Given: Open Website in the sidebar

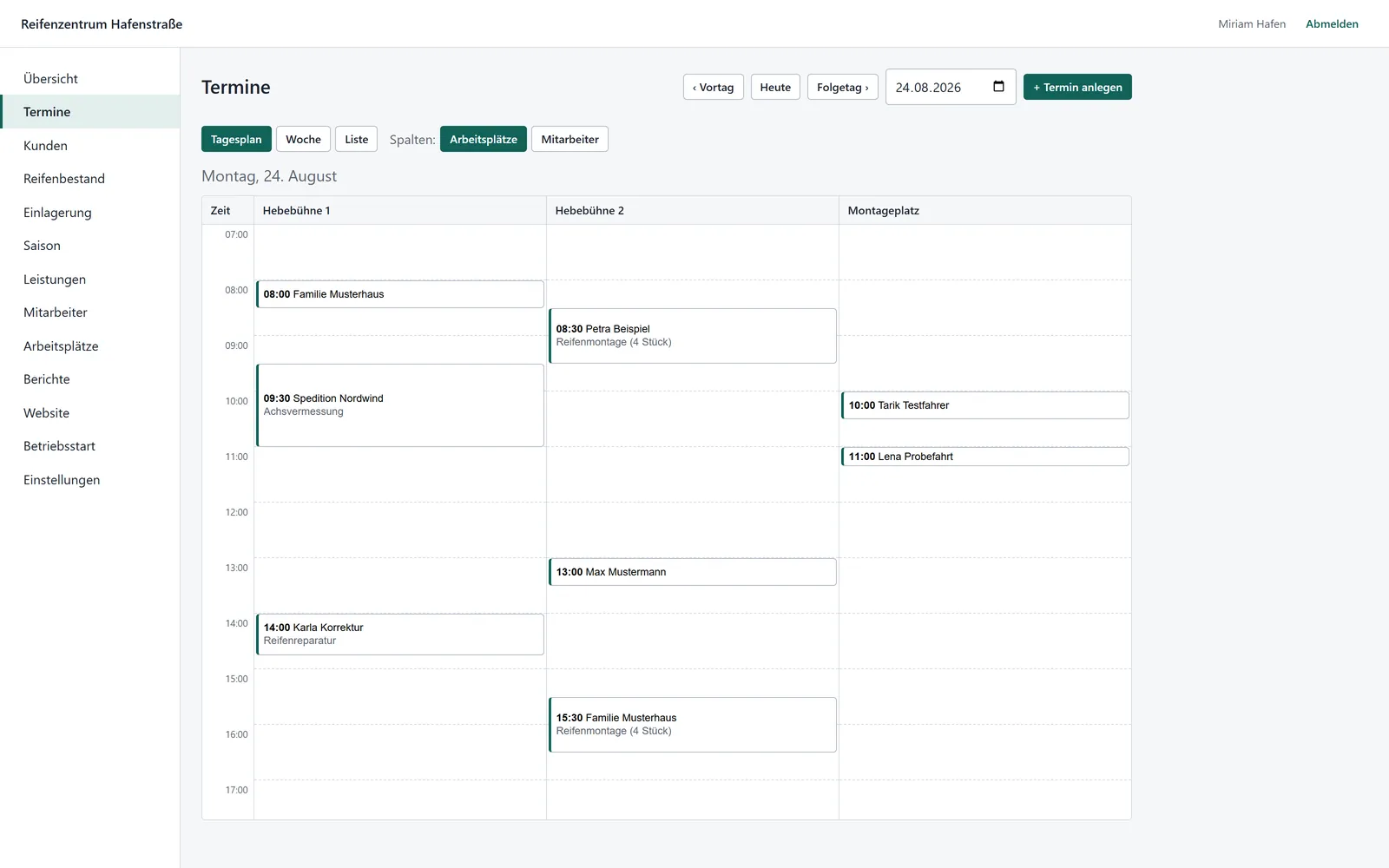Looking at the screenshot, I should pos(90,412).
